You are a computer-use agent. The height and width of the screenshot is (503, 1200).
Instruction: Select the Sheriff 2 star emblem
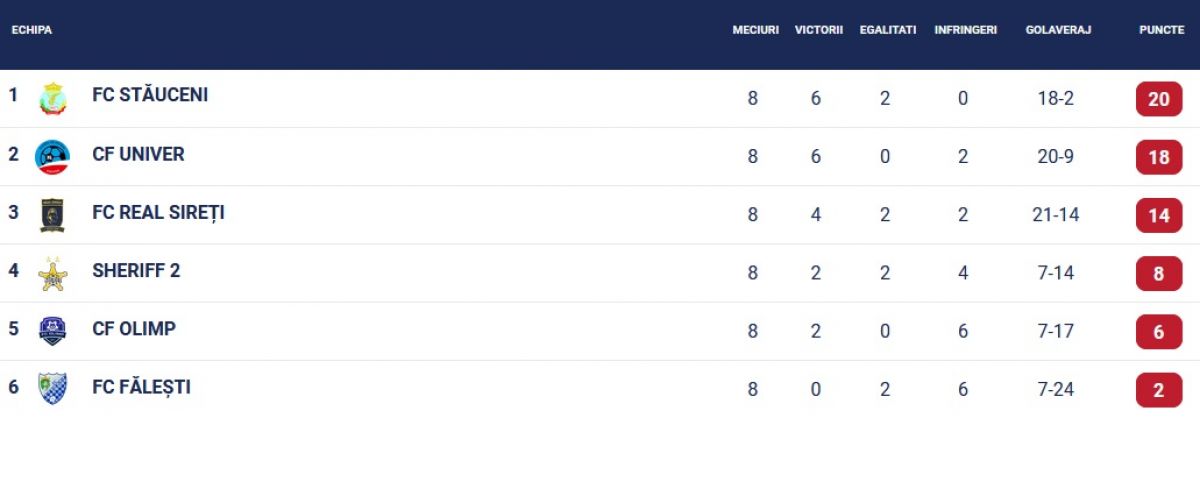(x=52, y=273)
